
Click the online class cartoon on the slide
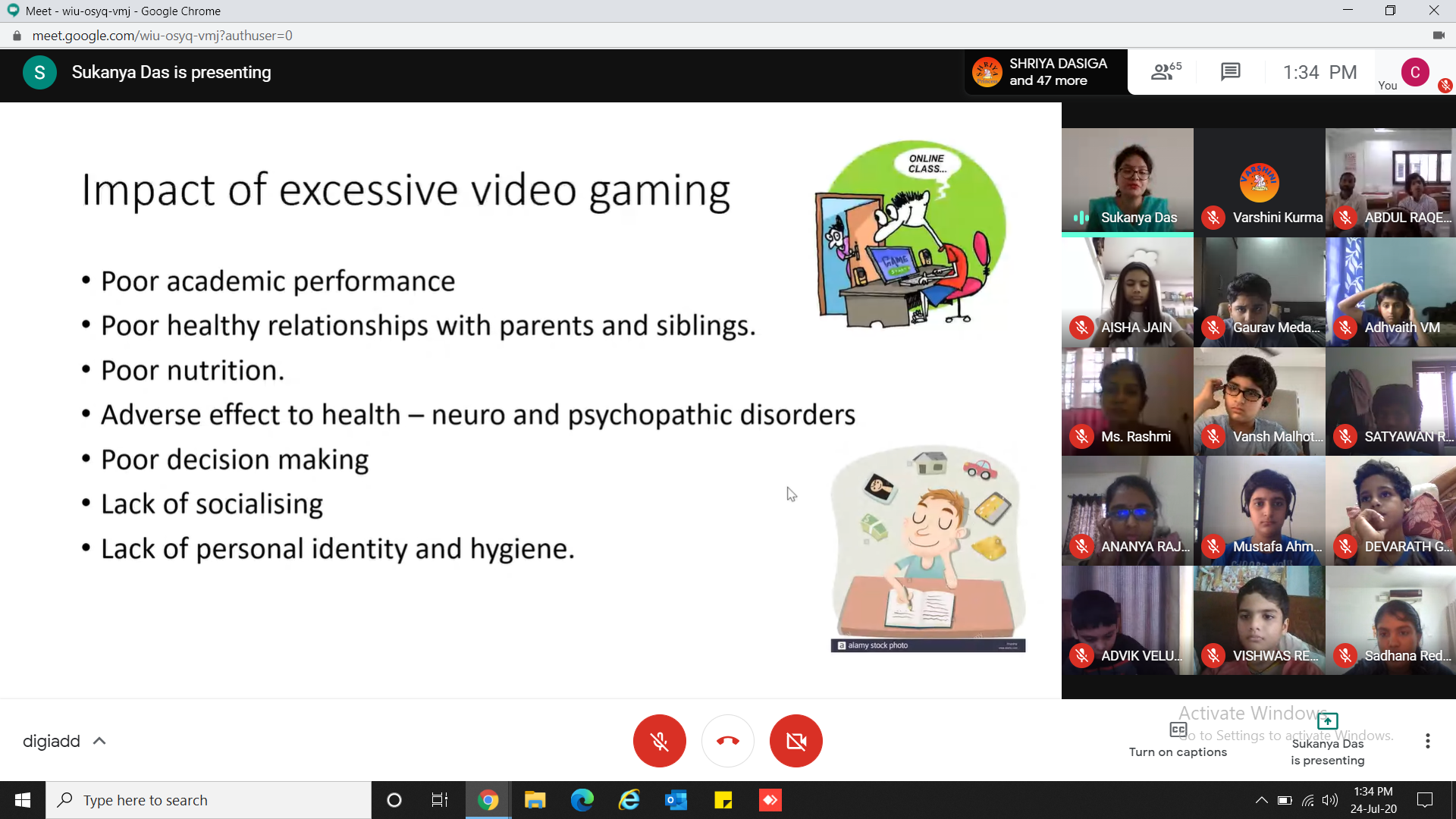click(910, 234)
